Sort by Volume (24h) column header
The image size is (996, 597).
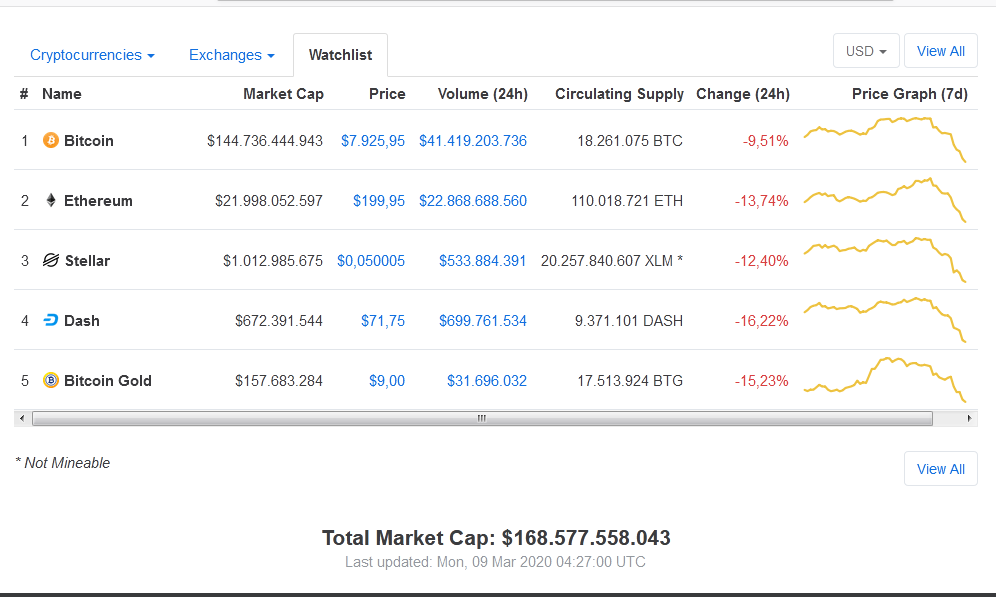483,94
